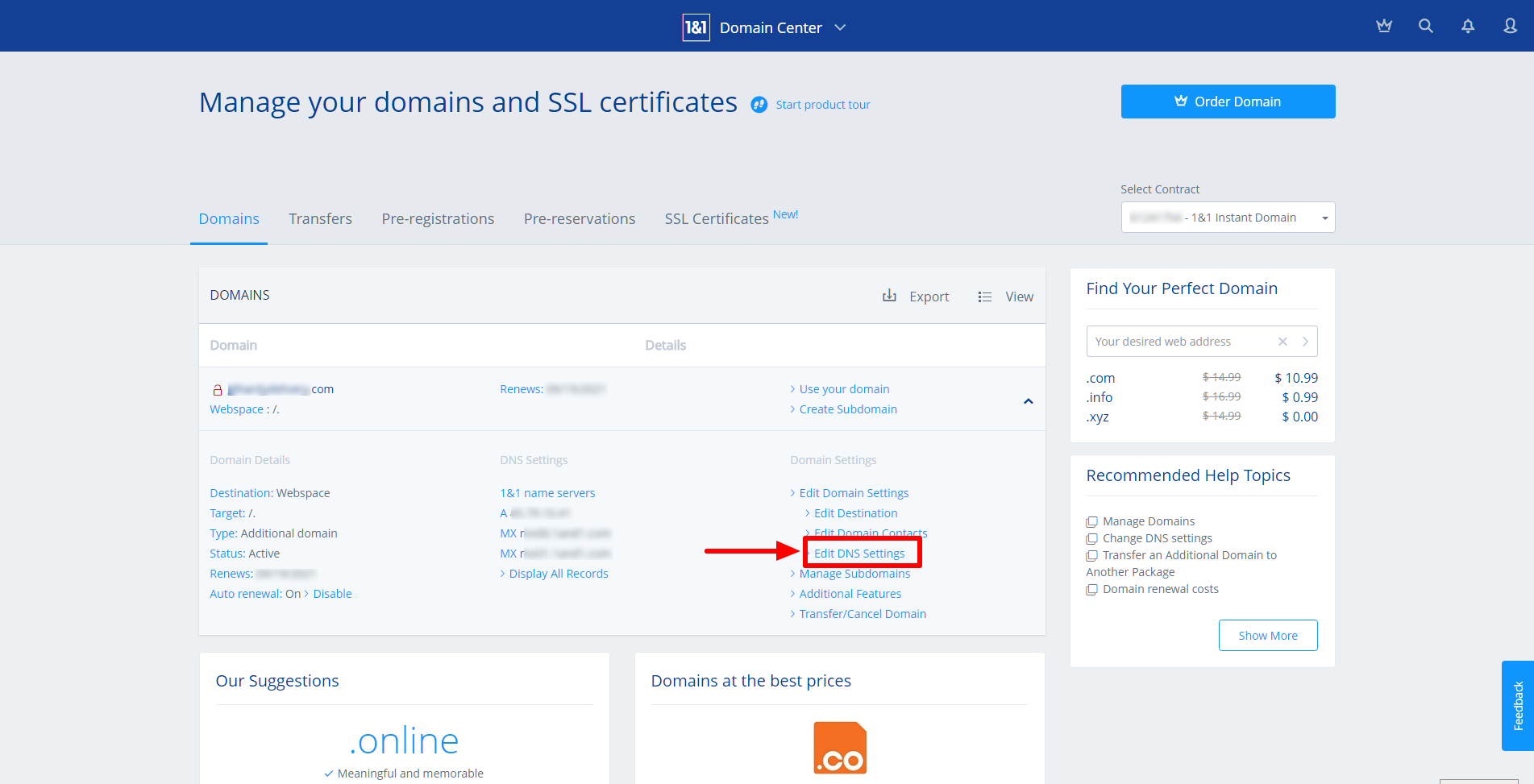Click the document icon beside Manage Domains
The height and width of the screenshot is (784, 1534).
[x=1092, y=521]
